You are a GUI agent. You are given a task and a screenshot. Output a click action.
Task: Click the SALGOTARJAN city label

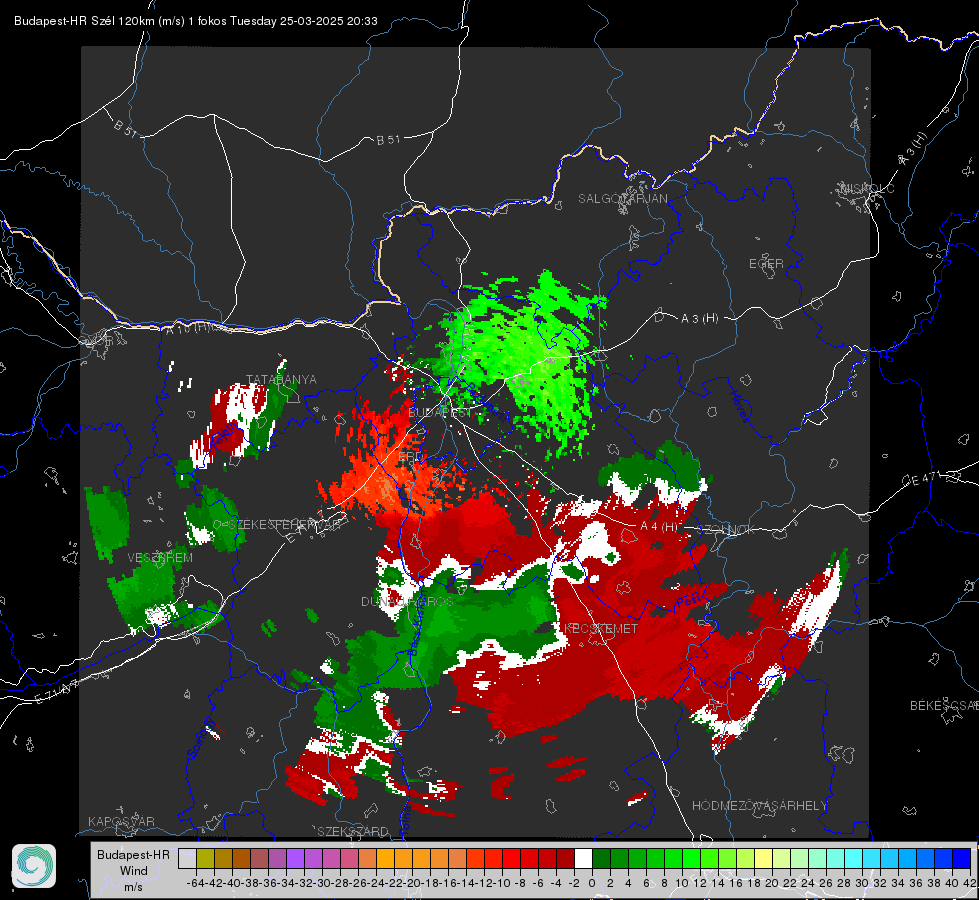coord(622,199)
